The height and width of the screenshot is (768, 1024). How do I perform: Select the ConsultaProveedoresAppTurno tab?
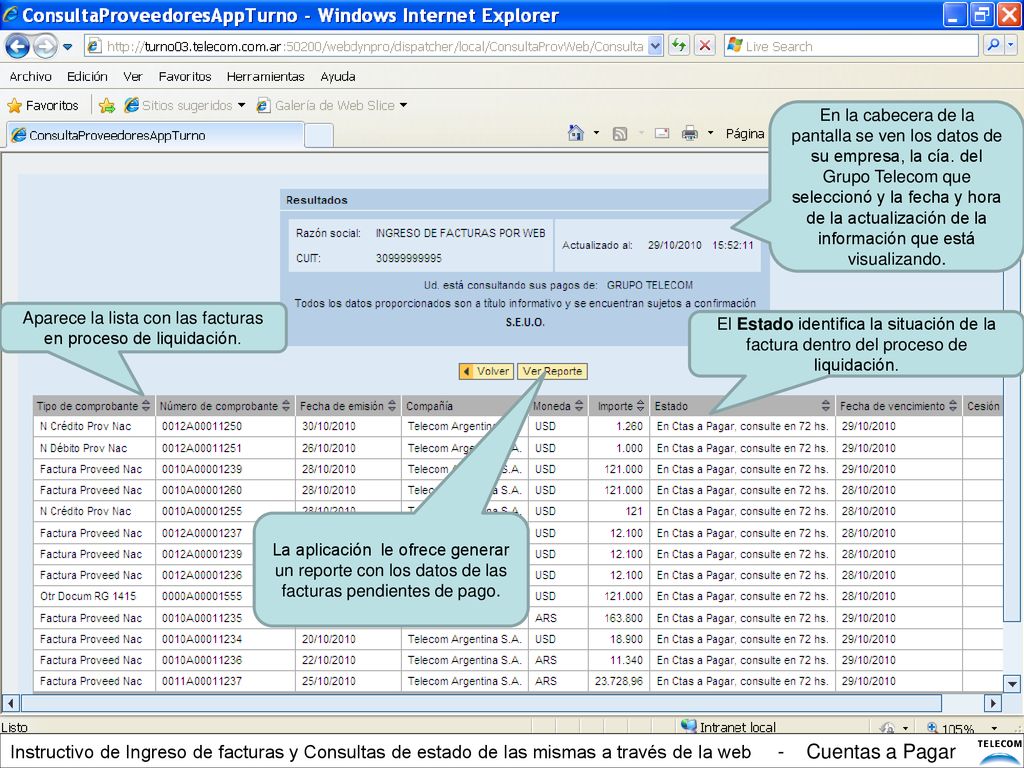tap(155, 135)
